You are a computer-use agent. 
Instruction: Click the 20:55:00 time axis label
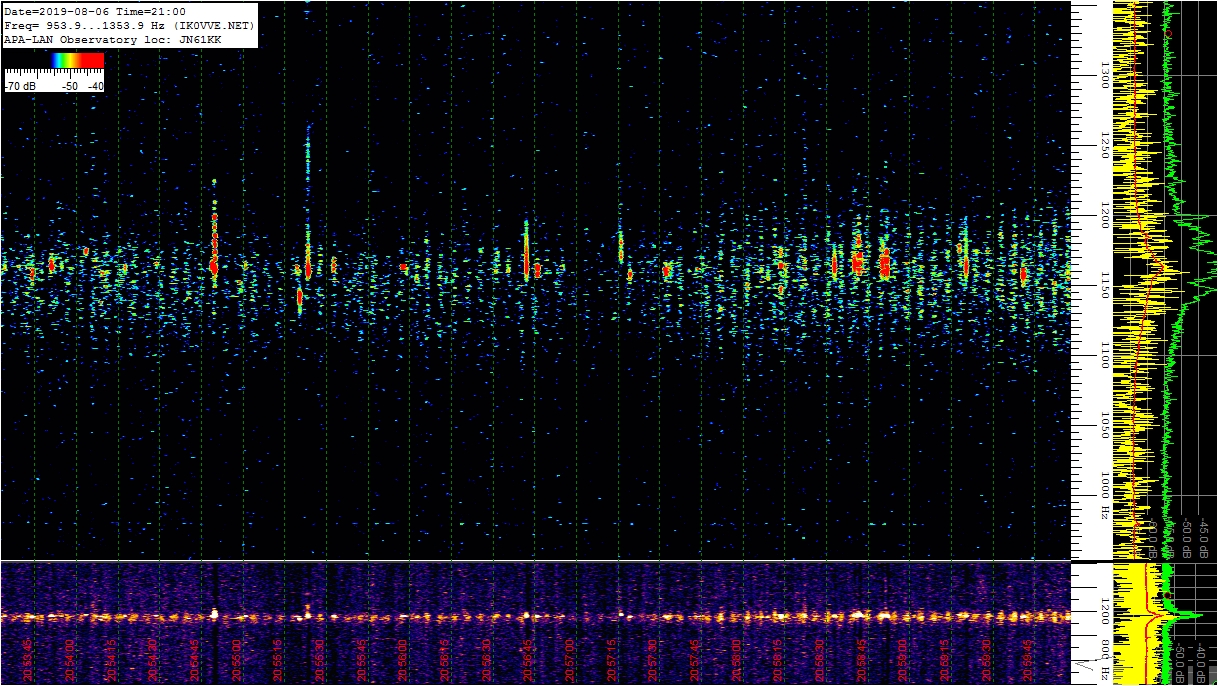[238, 658]
